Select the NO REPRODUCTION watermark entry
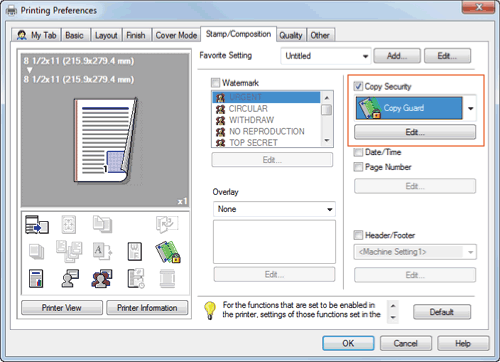 (x=266, y=131)
